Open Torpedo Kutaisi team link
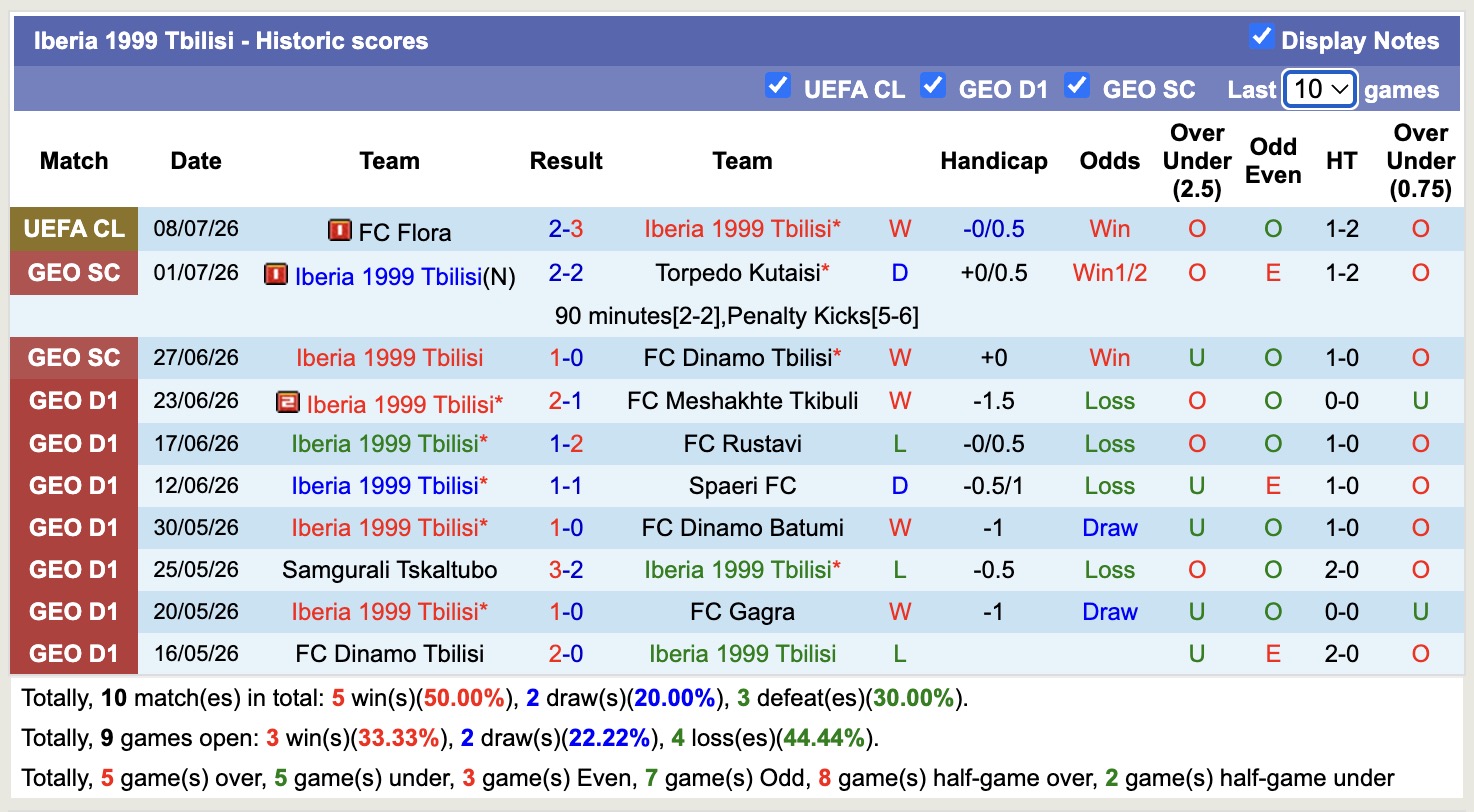Screen dimensions: 1474x812 738,273
